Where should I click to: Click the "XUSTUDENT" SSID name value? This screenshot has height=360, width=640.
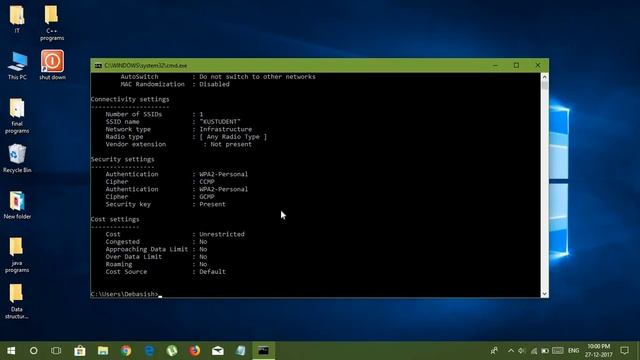(x=220, y=122)
